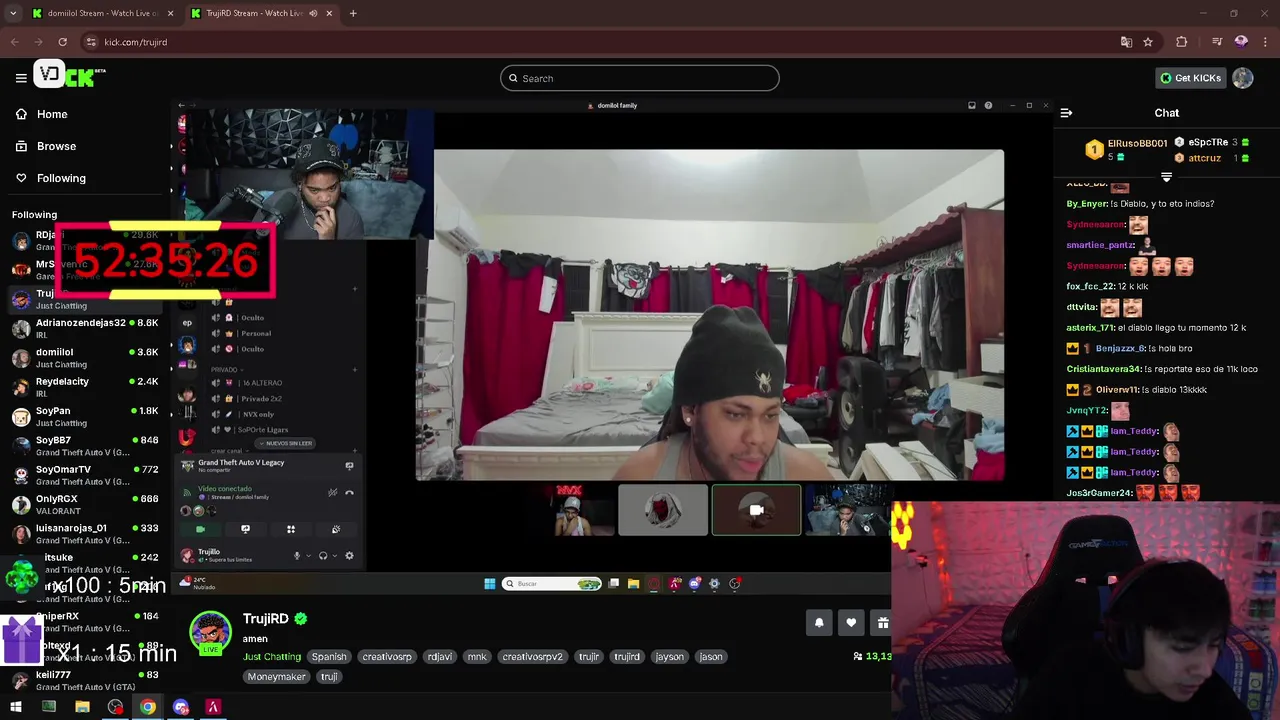Open Adrianozendejas32 channel in Following list
The width and height of the screenshot is (1280, 720).
coord(85,329)
